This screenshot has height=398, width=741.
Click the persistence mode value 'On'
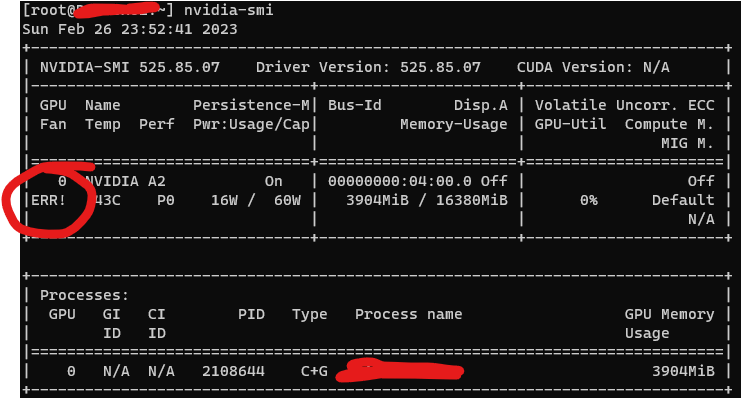274,181
